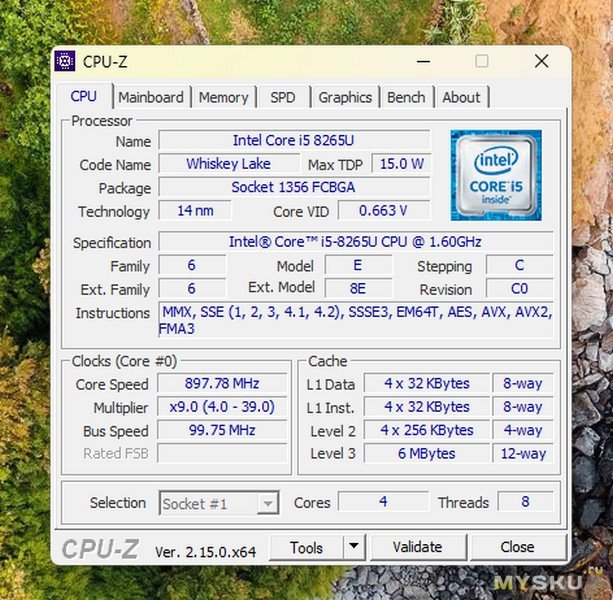Click the L1 Data value 4 x 32 KBytes

[x=427, y=383]
